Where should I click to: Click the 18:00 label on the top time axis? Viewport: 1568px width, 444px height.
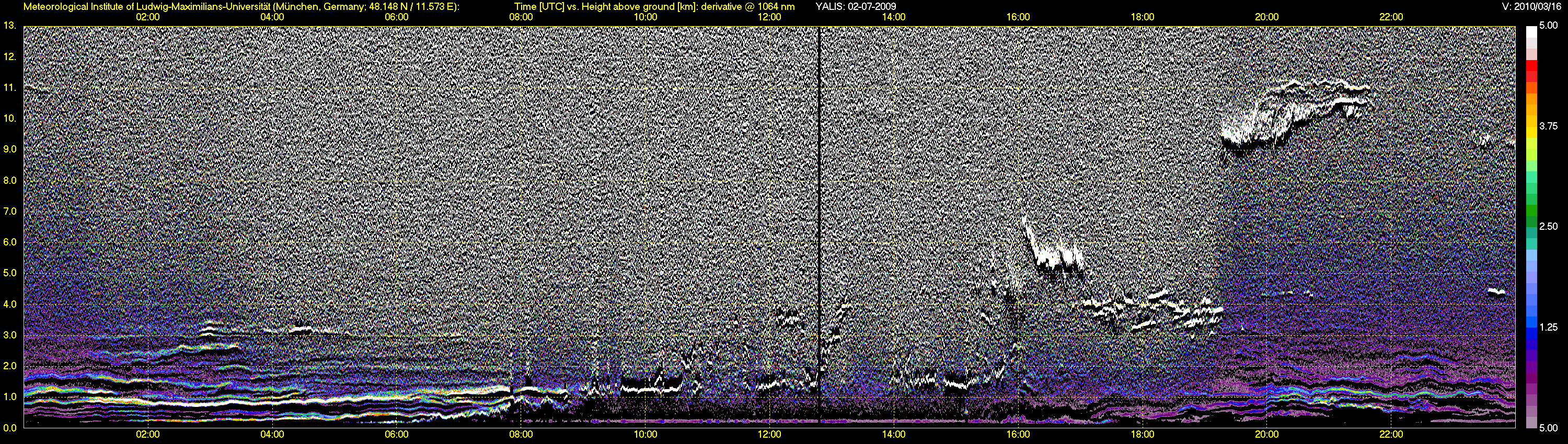(x=1143, y=17)
